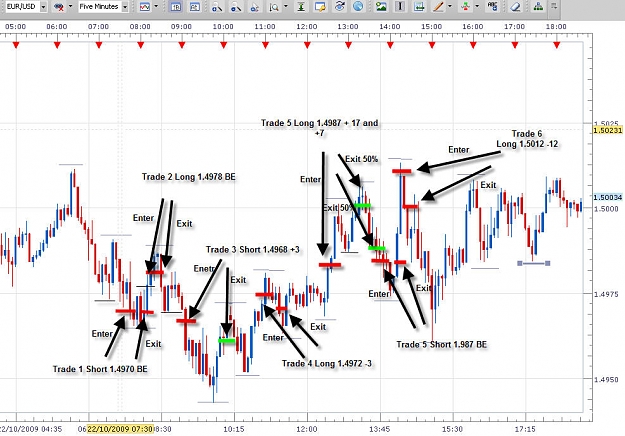The image size is (625, 436).
Task: Click the 14:00 time axis label
Action: coord(389,26)
